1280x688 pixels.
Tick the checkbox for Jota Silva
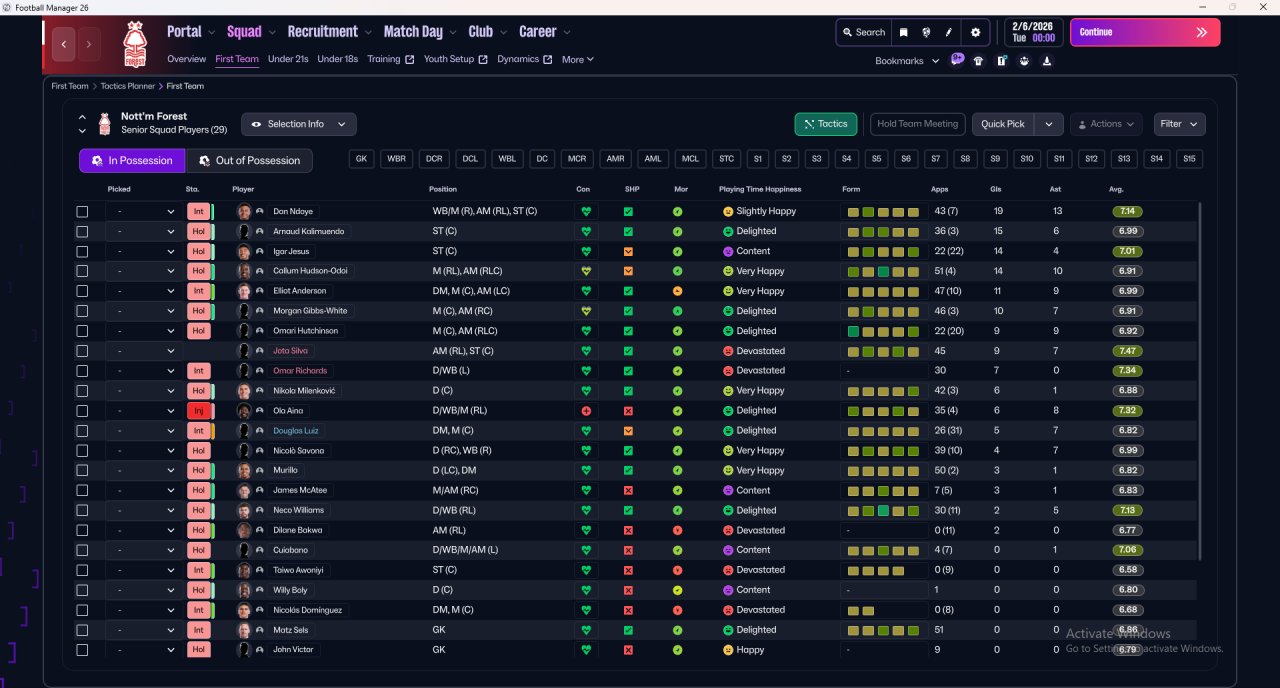pos(82,351)
